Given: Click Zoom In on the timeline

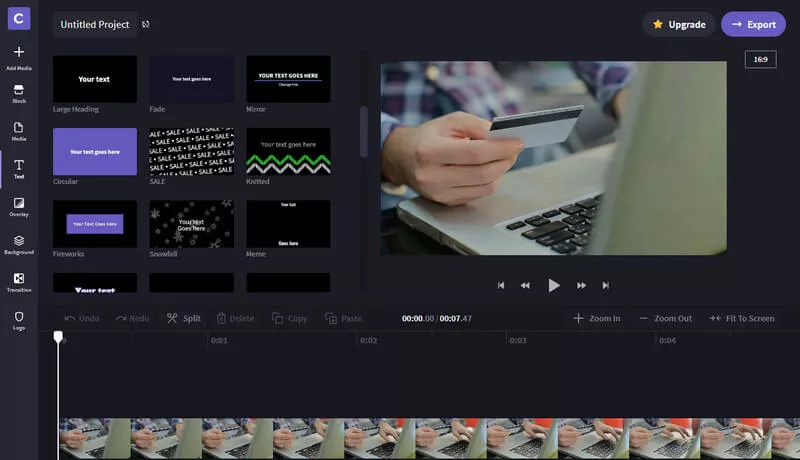Looking at the screenshot, I should click(x=597, y=318).
